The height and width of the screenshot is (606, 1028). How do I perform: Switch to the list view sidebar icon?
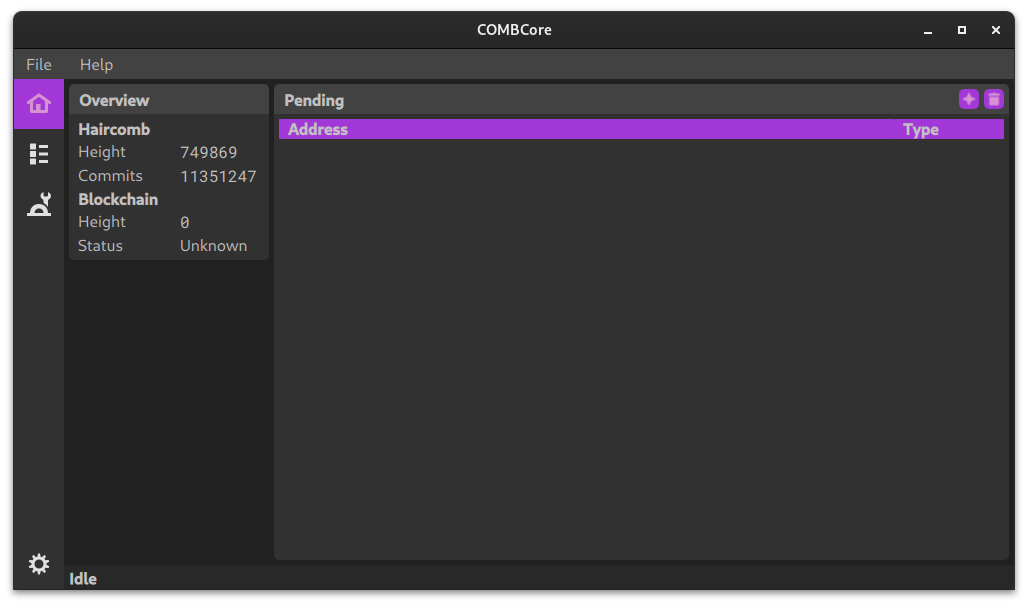pyautogui.click(x=39, y=154)
